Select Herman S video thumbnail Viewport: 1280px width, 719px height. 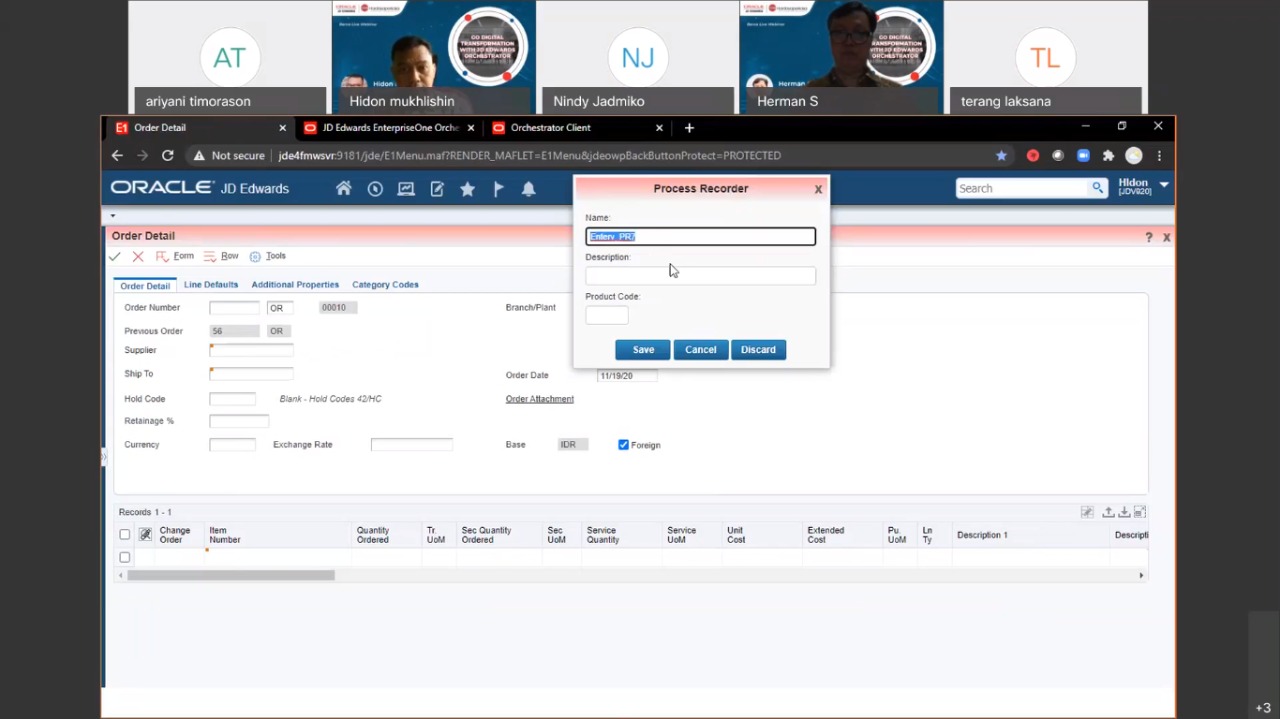tap(841, 57)
